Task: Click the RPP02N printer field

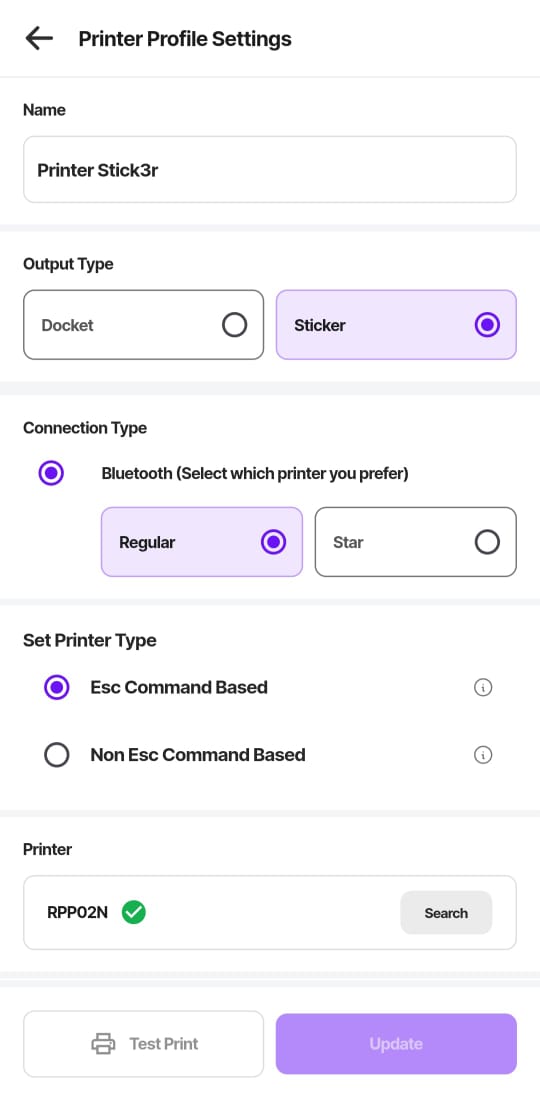Action: pos(270,912)
